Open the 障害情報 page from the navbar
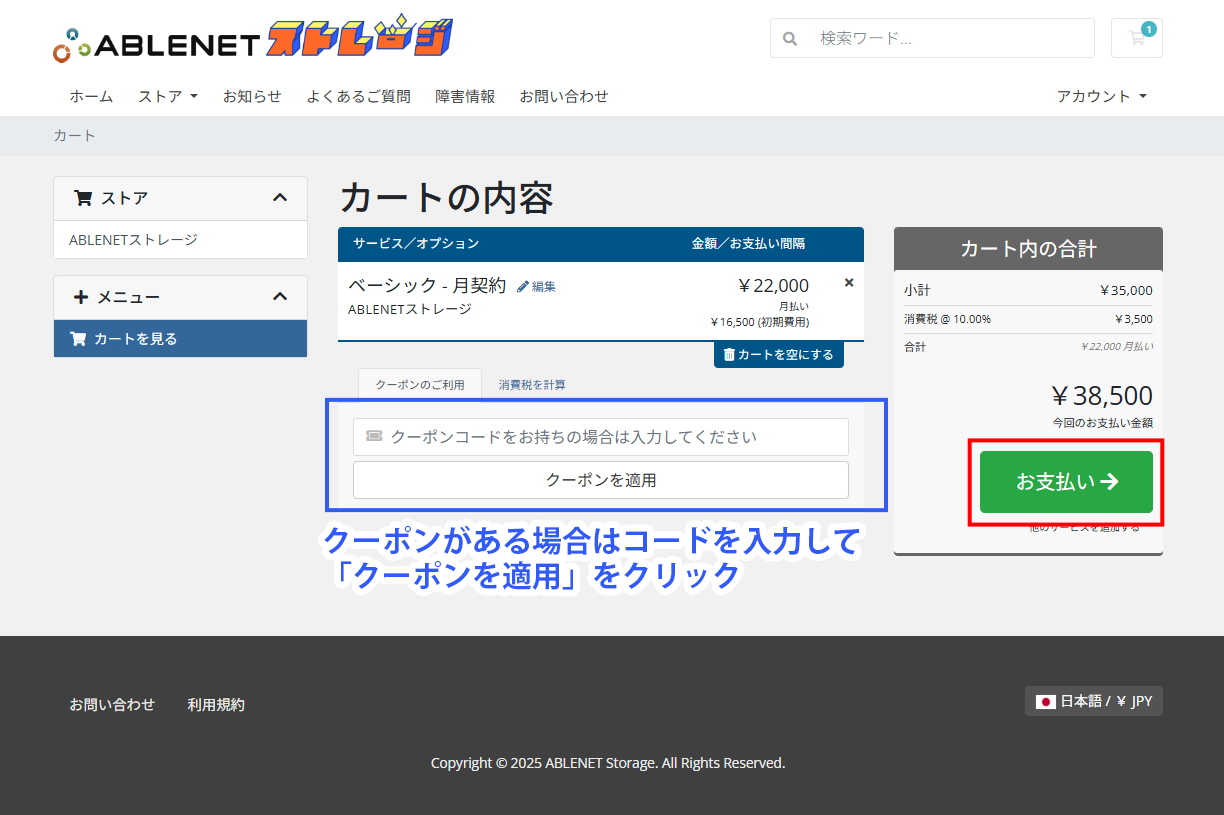This screenshot has width=1224, height=815. click(x=465, y=96)
